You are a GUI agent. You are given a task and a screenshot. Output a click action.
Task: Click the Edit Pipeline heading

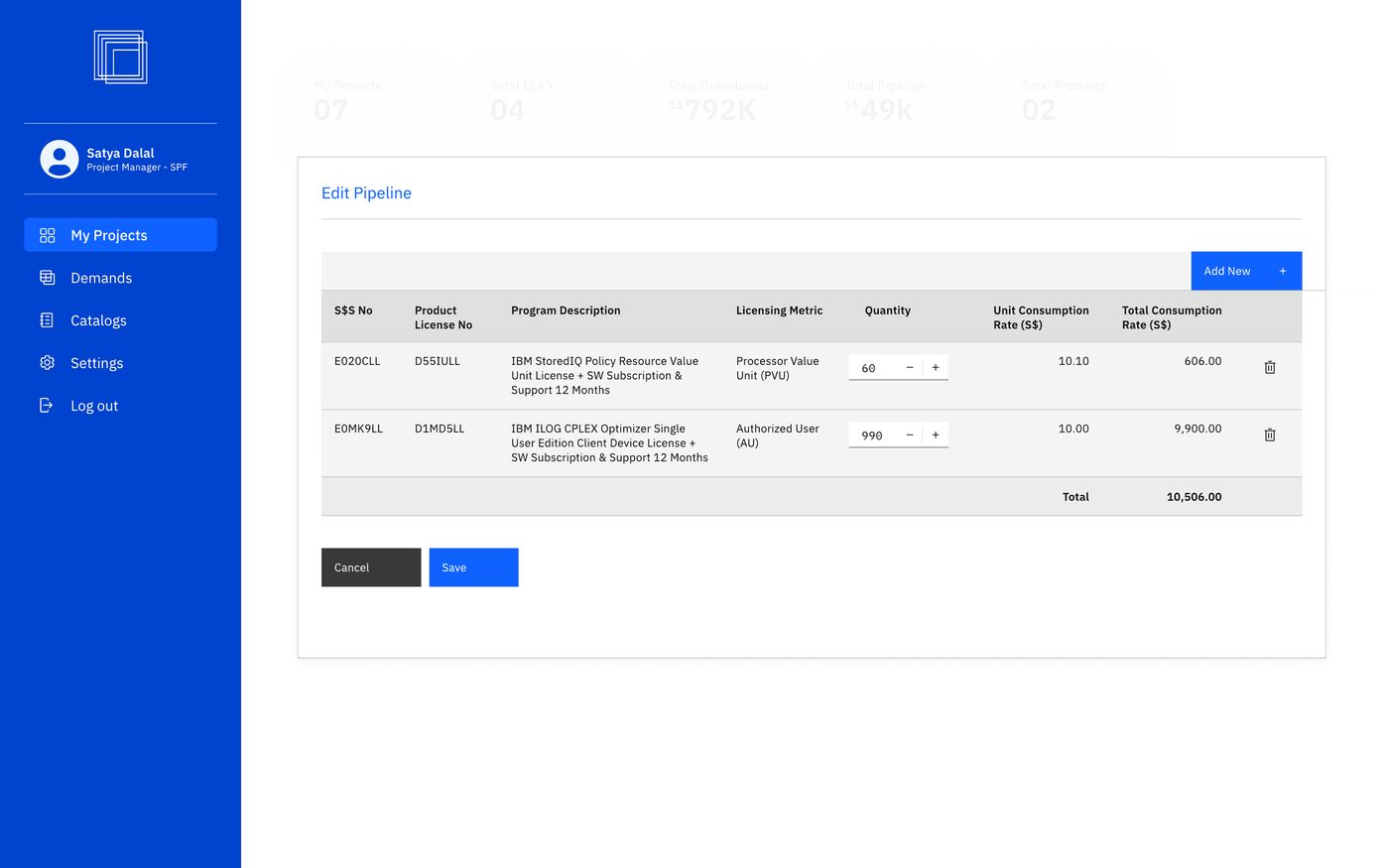[x=366, y=193]
